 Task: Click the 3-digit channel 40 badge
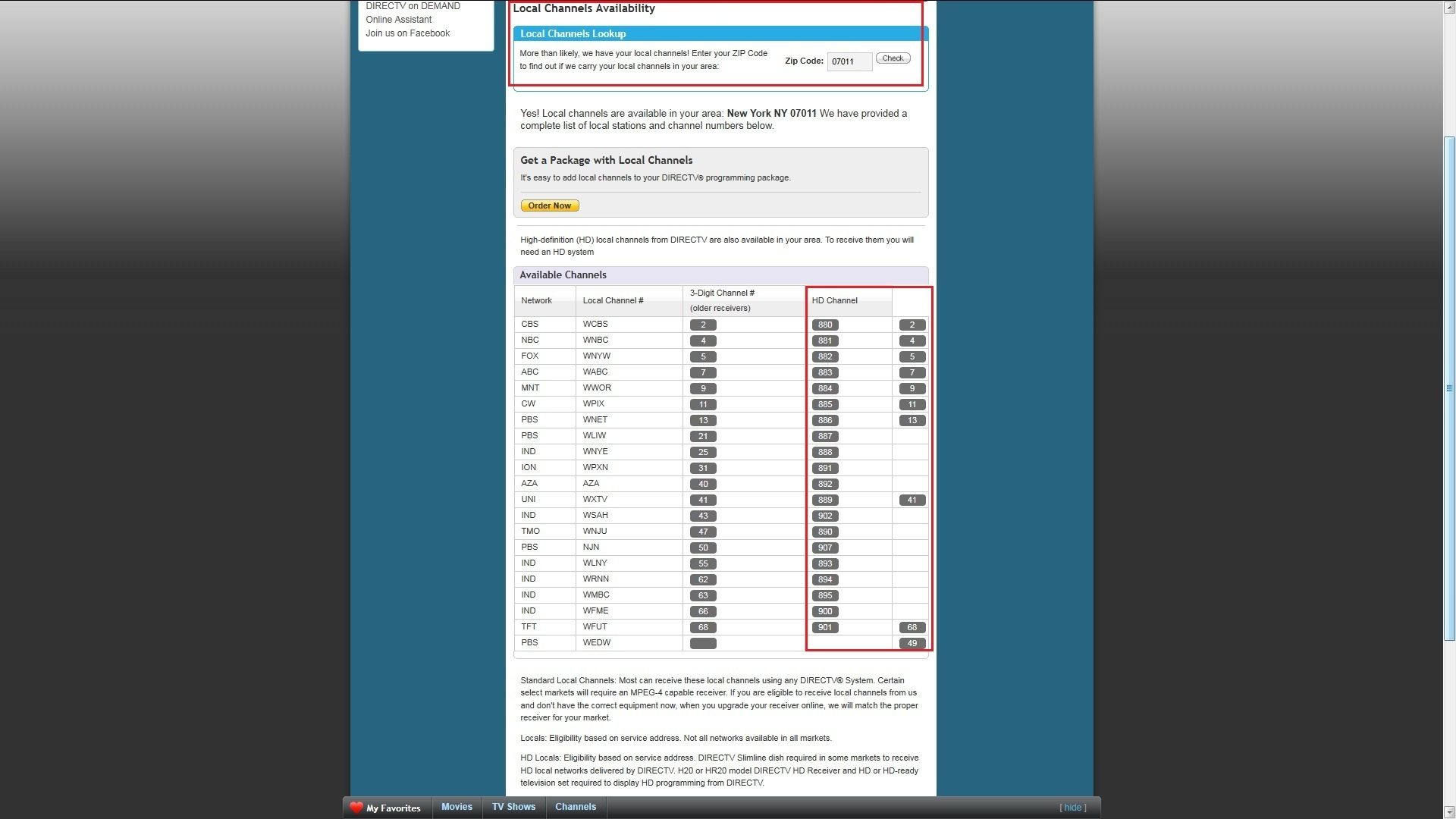[703, 484]
